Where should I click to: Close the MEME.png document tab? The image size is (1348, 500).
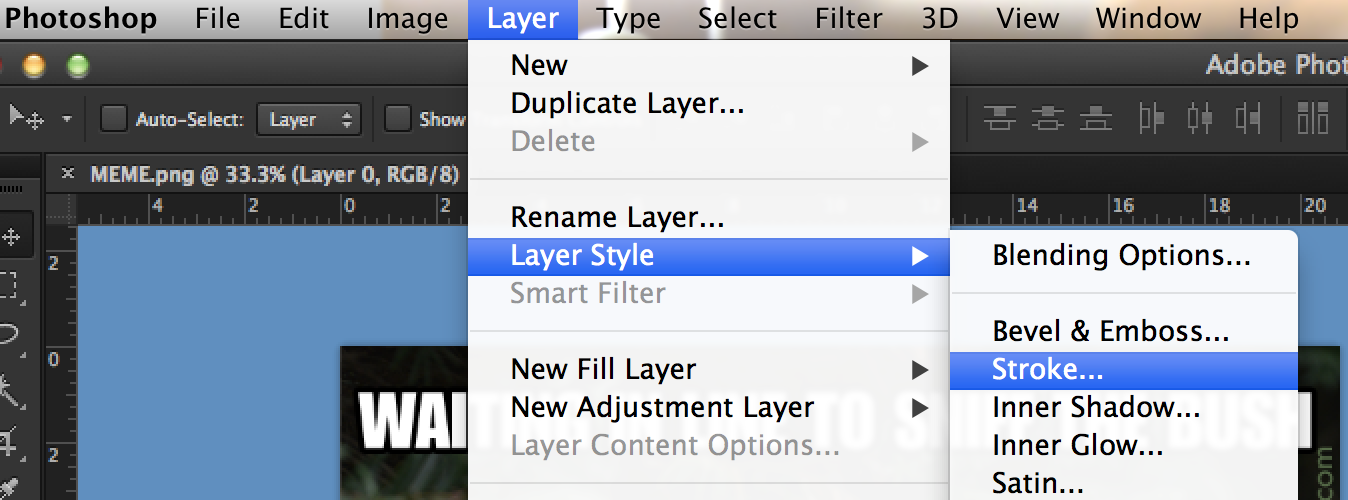(x=68, y=173)
